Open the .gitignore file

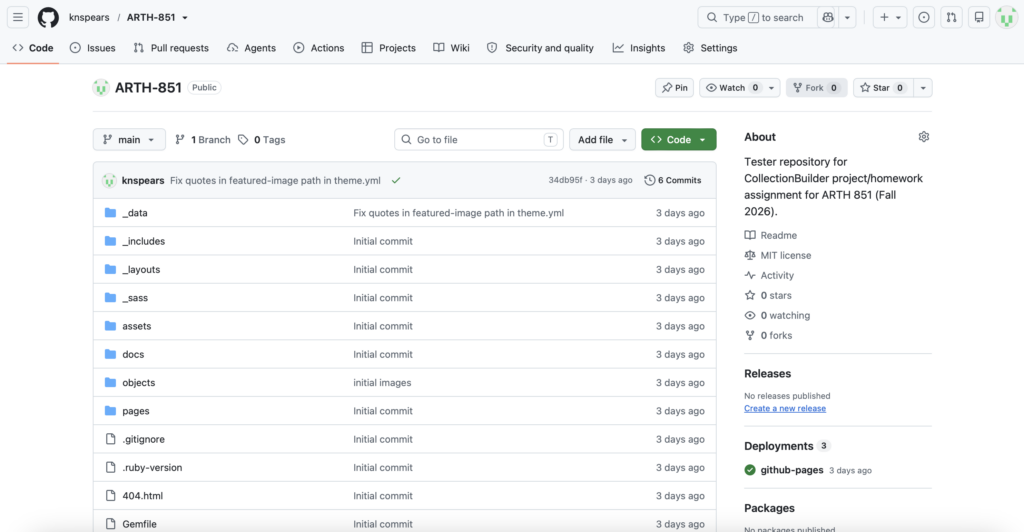[143, 439]
